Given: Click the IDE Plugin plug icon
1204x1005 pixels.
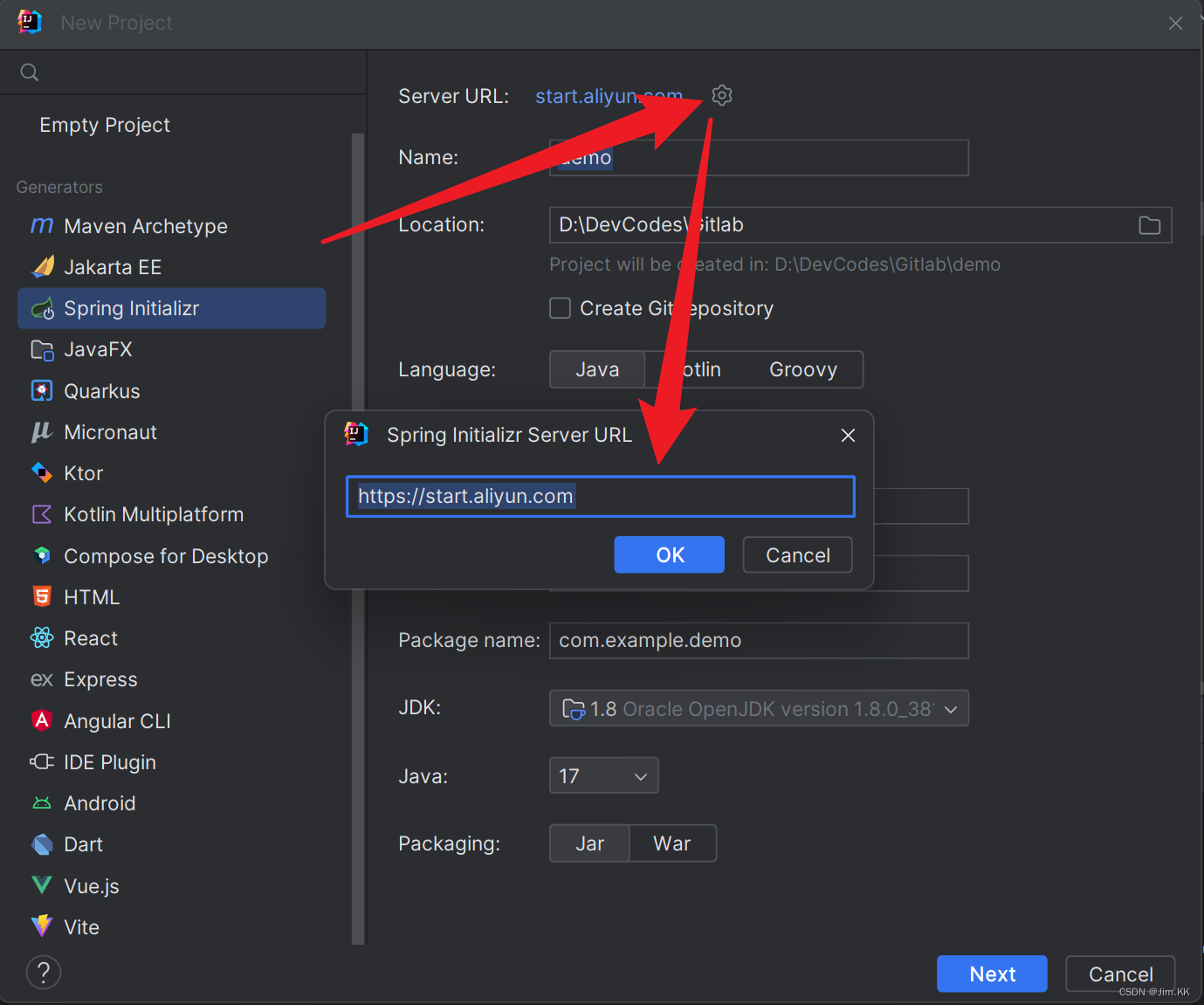Looking at the screenshot, I should [42, 761].
